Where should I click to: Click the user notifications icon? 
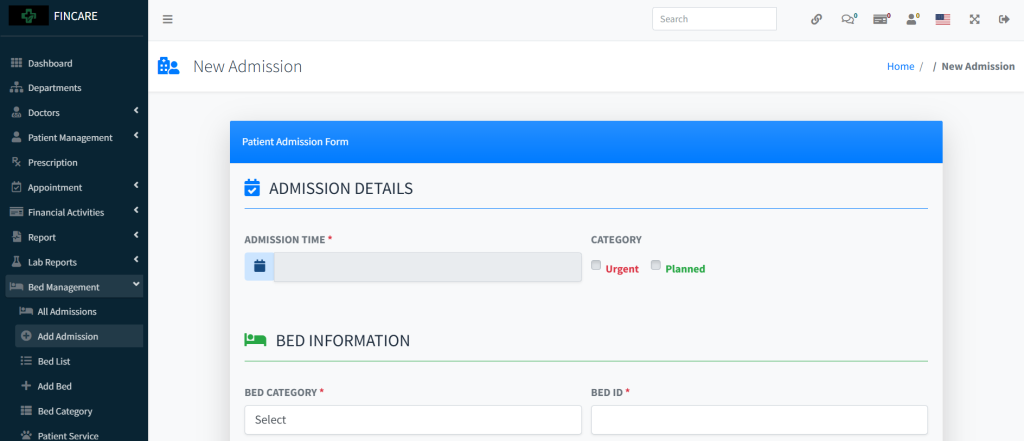click(x=911, y=19)
